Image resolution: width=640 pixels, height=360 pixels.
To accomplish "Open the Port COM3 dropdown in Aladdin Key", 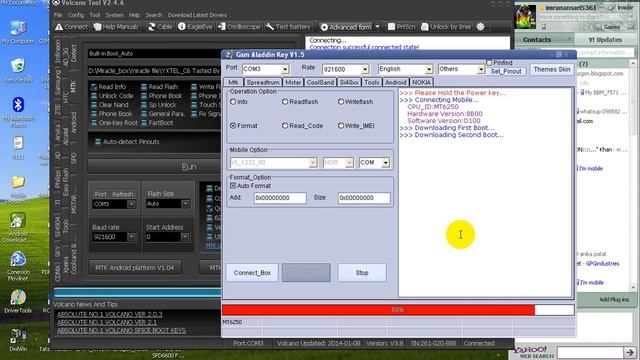I will click(x=285, y=69).
